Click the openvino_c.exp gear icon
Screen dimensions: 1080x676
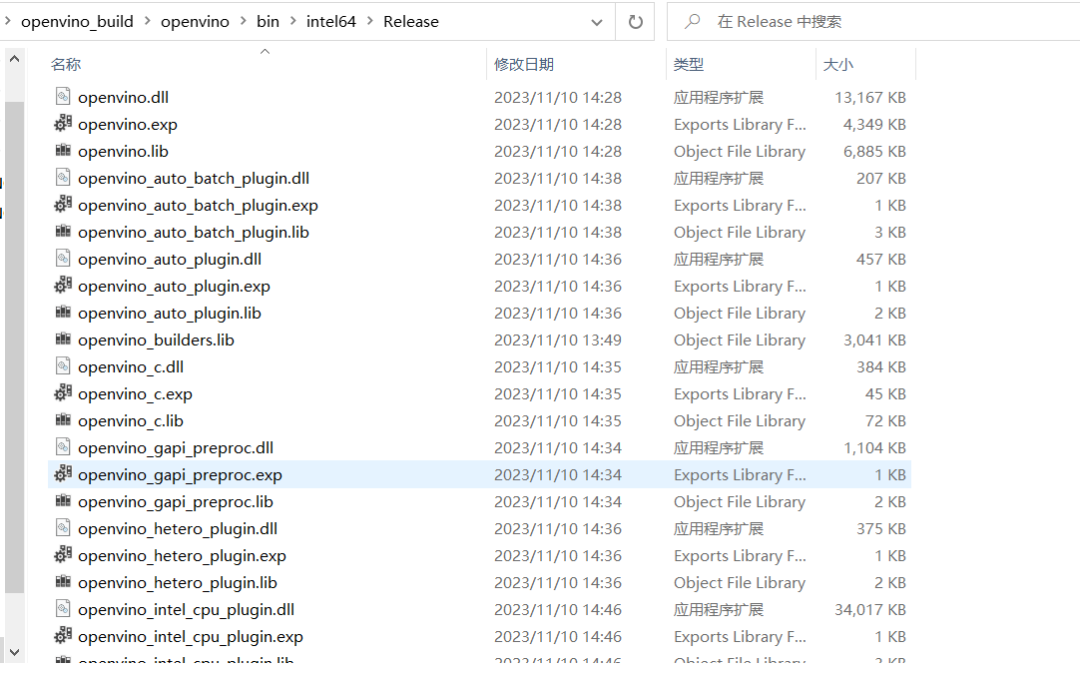(x=63, y=392)
